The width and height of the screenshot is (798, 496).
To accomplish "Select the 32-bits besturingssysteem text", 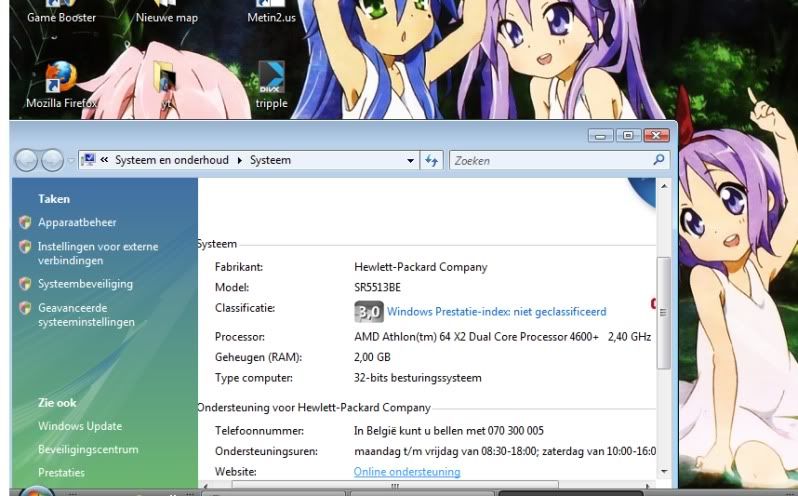I will [x=417, y=377].
